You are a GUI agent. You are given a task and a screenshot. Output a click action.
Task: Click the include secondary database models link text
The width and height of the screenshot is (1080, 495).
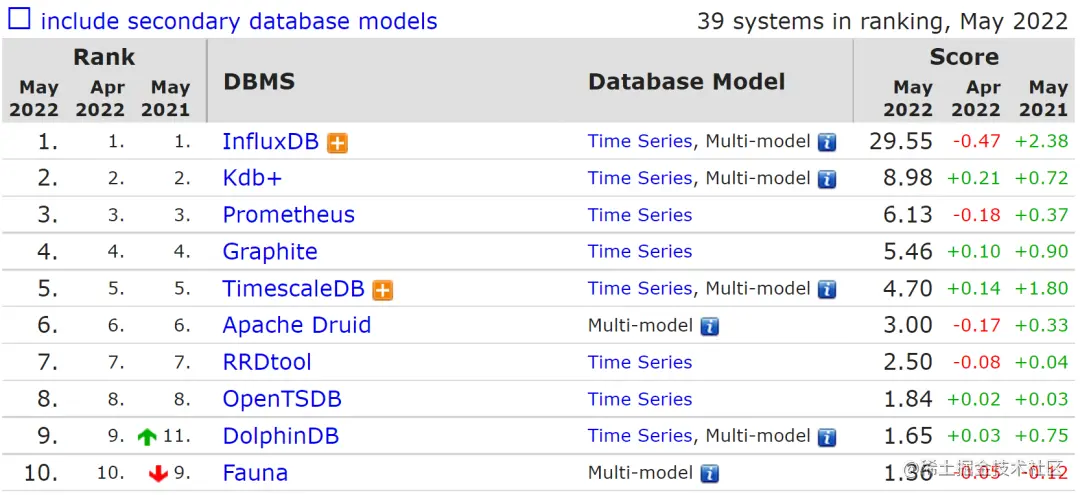click(x=239, y=21)
